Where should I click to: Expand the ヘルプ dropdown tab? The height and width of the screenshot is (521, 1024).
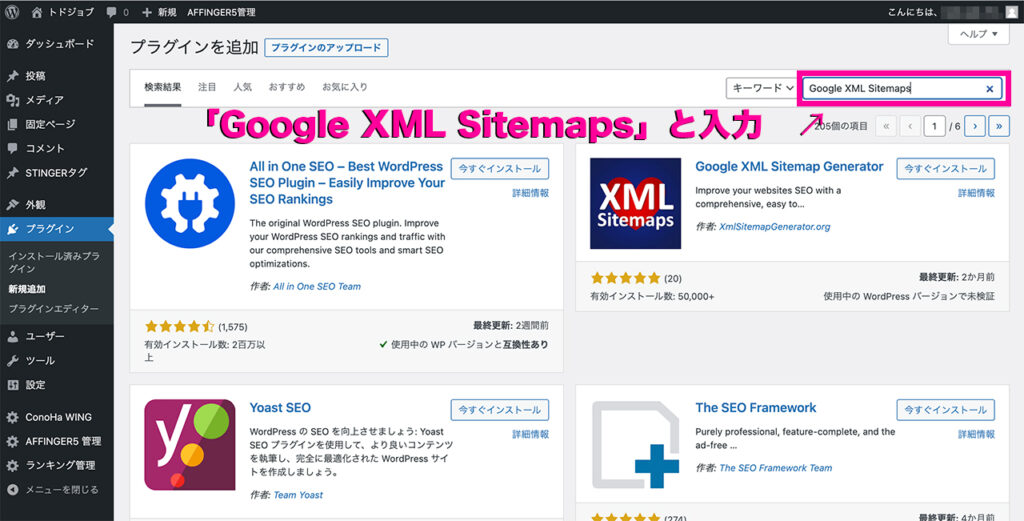click(x=978, y=33)
